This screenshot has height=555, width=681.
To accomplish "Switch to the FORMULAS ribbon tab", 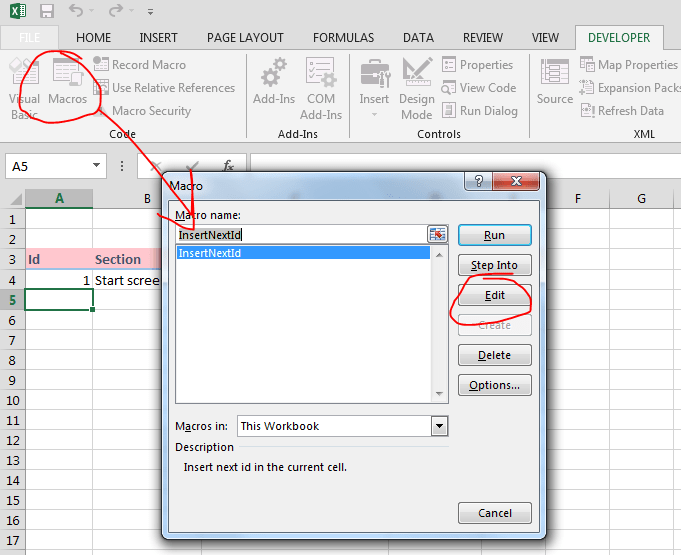I will [343, 38].
